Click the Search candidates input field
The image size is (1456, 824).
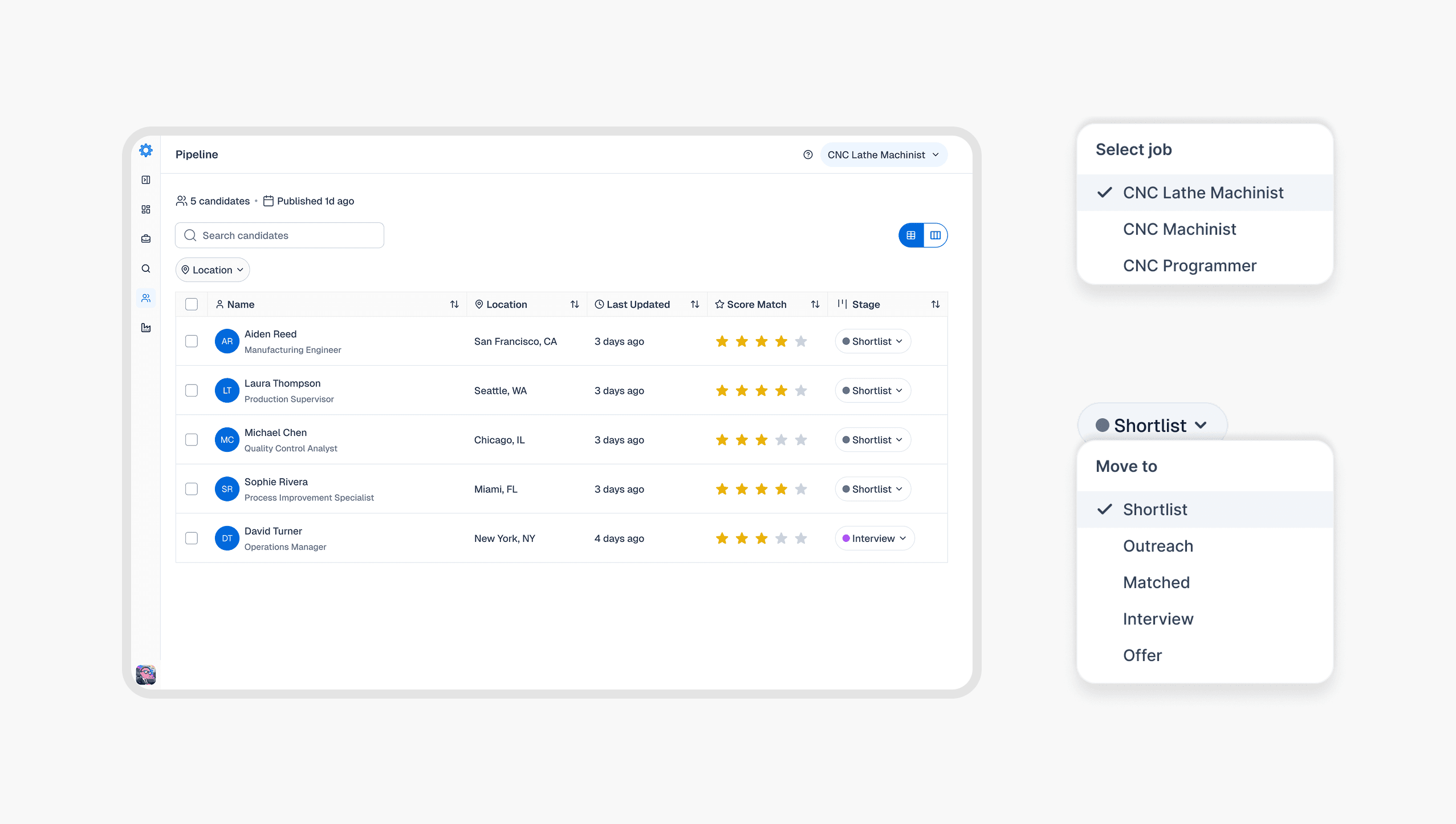pos(279,235)
